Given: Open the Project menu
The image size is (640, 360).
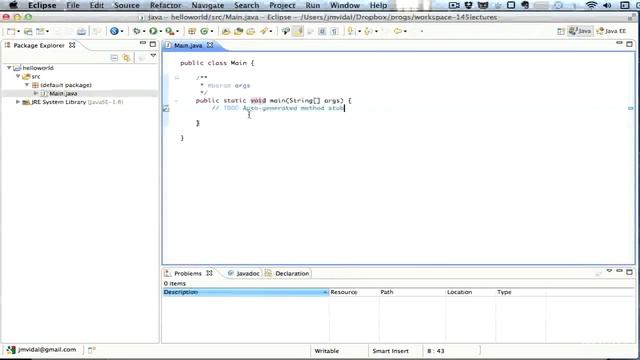Looking at the screenshot, I should [282, 5].
